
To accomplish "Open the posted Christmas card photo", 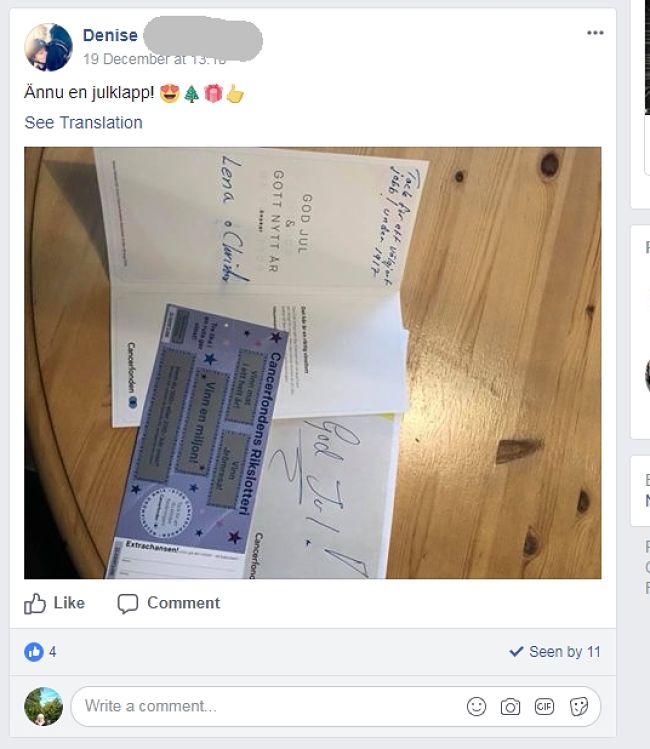I will pyautogui.click(x=313, y=363).
